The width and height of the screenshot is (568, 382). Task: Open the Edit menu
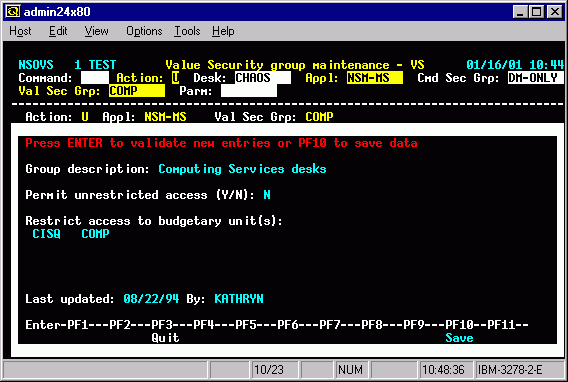point(58,31)
